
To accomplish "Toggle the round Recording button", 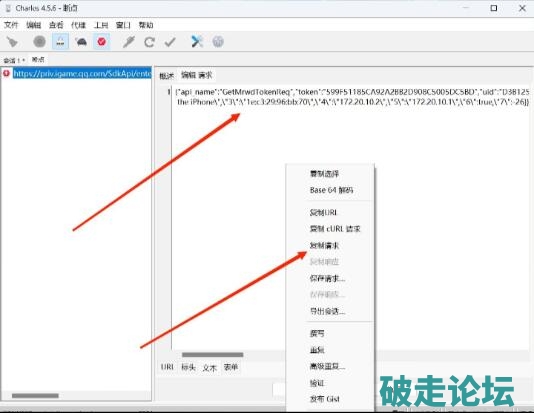I will tap(40, 42).
